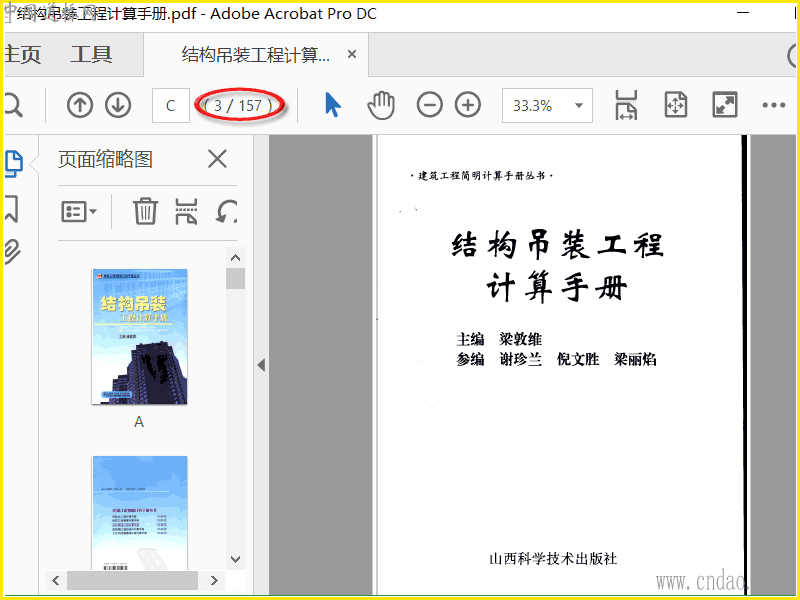Viewport: 800px width, 600px height.
Task: Open the 主页 tab
Action: coord(22,54)
